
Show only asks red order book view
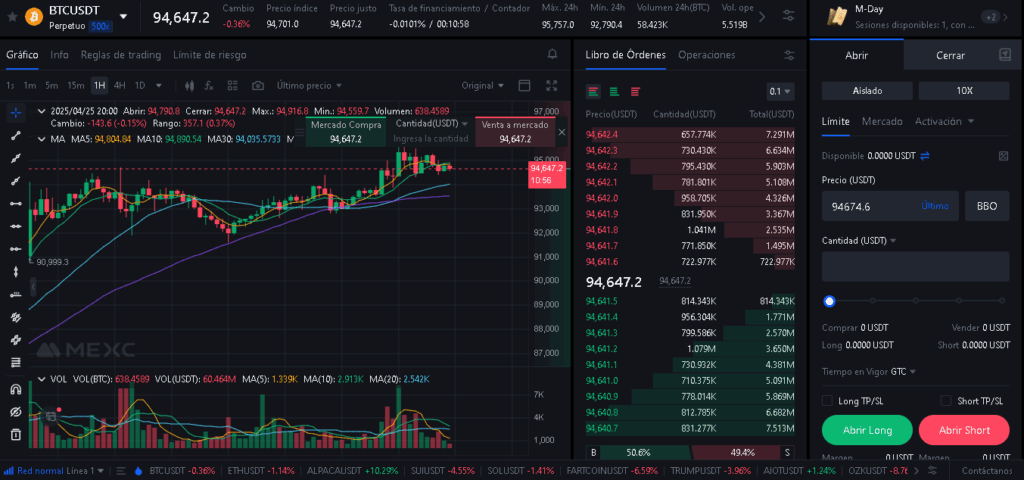pyautogui.click(x=635, y=91)
